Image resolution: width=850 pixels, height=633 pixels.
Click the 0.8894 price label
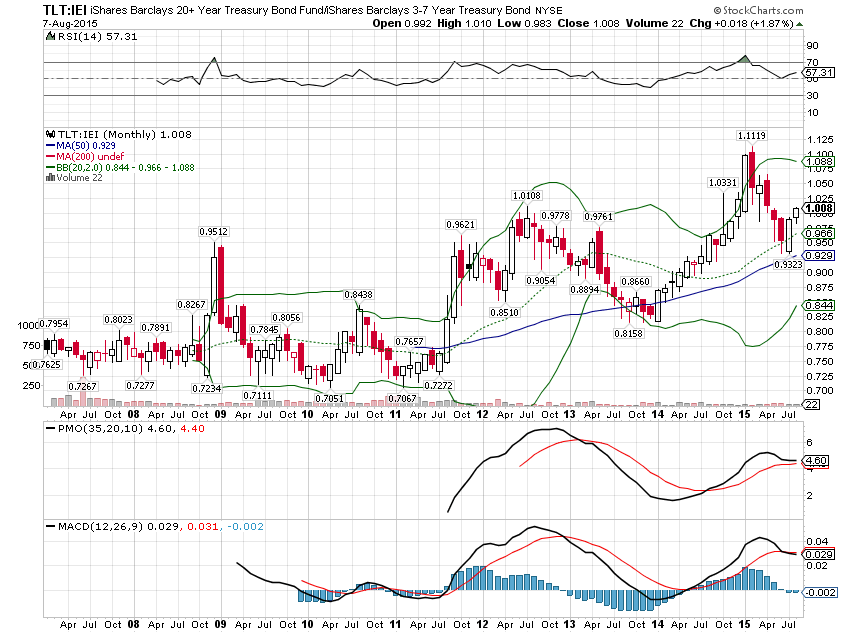click(x=584, y=290)
